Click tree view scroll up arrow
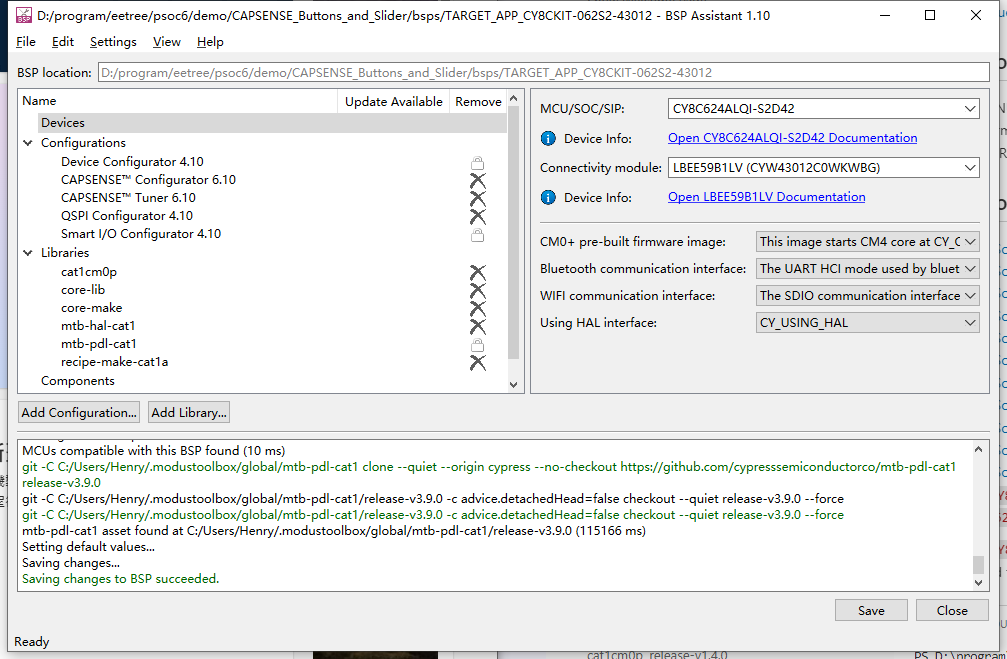1007x659 pixels. [x=513, y=98]
